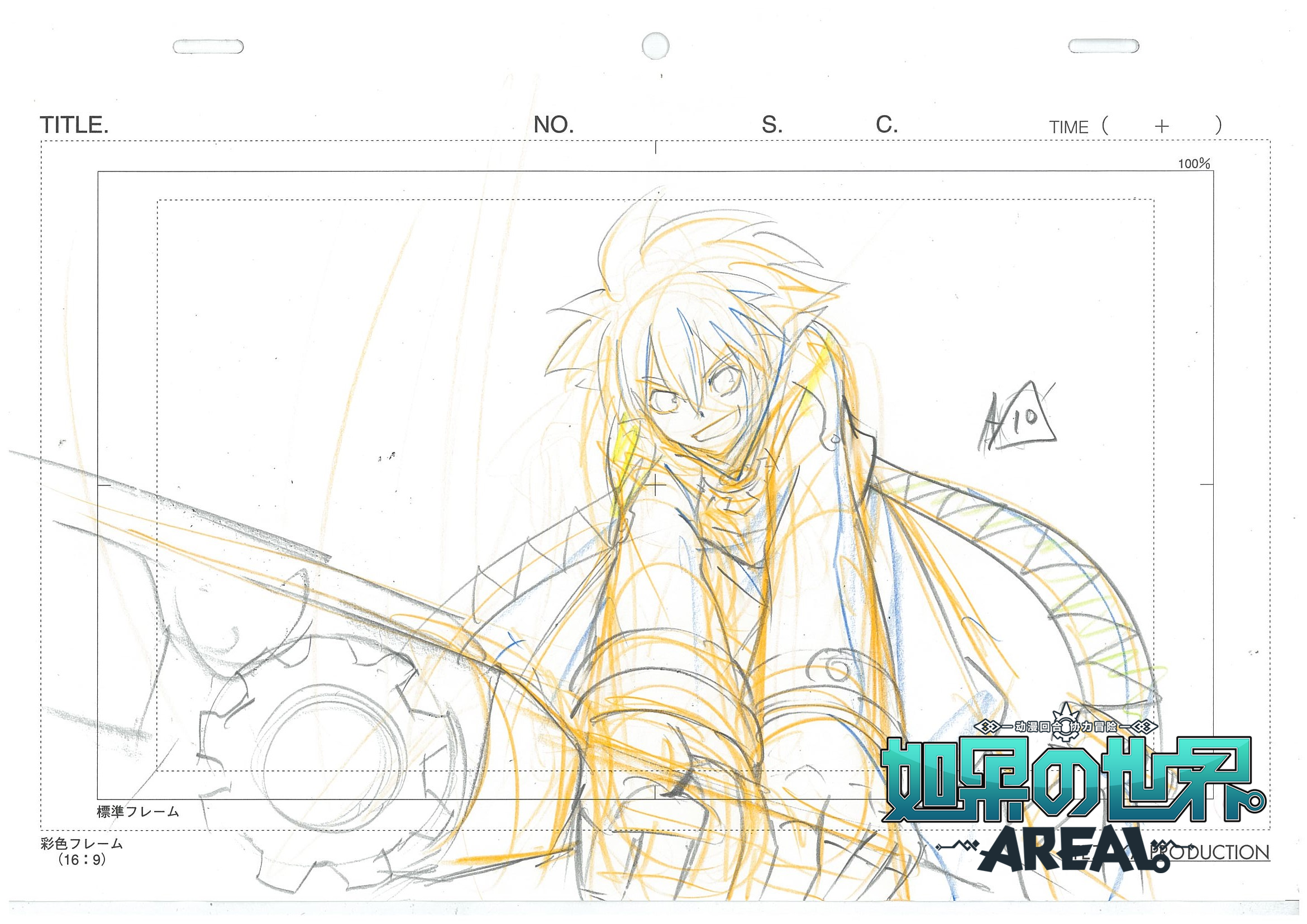Click the "(16:9)" aspect ratio text
Image resolution: width=1307 pixels, height=924 pixels.
click(83, 860)
